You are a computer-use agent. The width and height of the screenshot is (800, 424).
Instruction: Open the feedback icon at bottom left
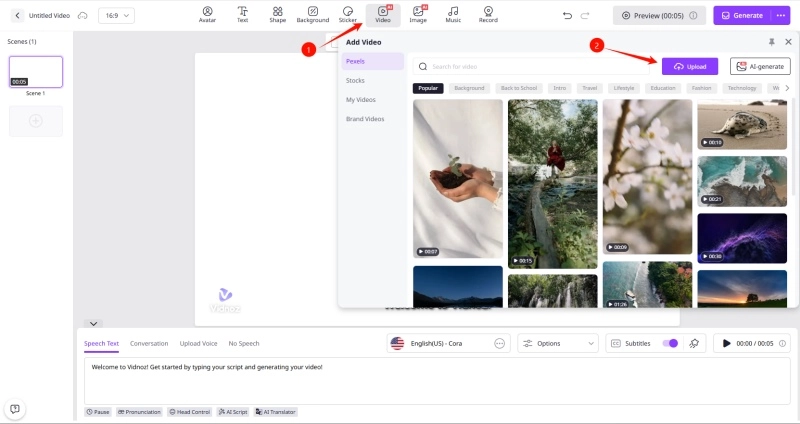[x=15, y=409]
